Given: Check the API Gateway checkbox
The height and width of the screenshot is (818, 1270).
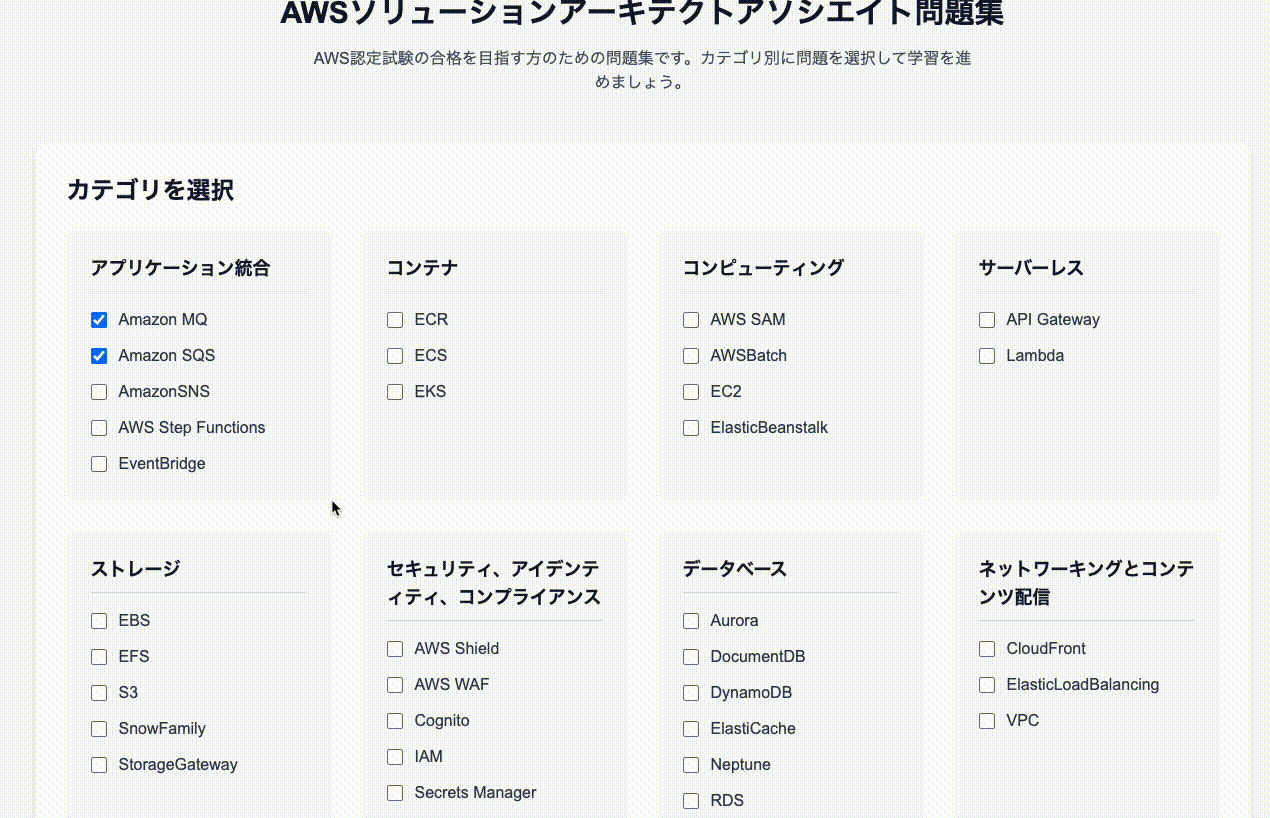Looking at the screenshot, I should click(x=987, y=320).
